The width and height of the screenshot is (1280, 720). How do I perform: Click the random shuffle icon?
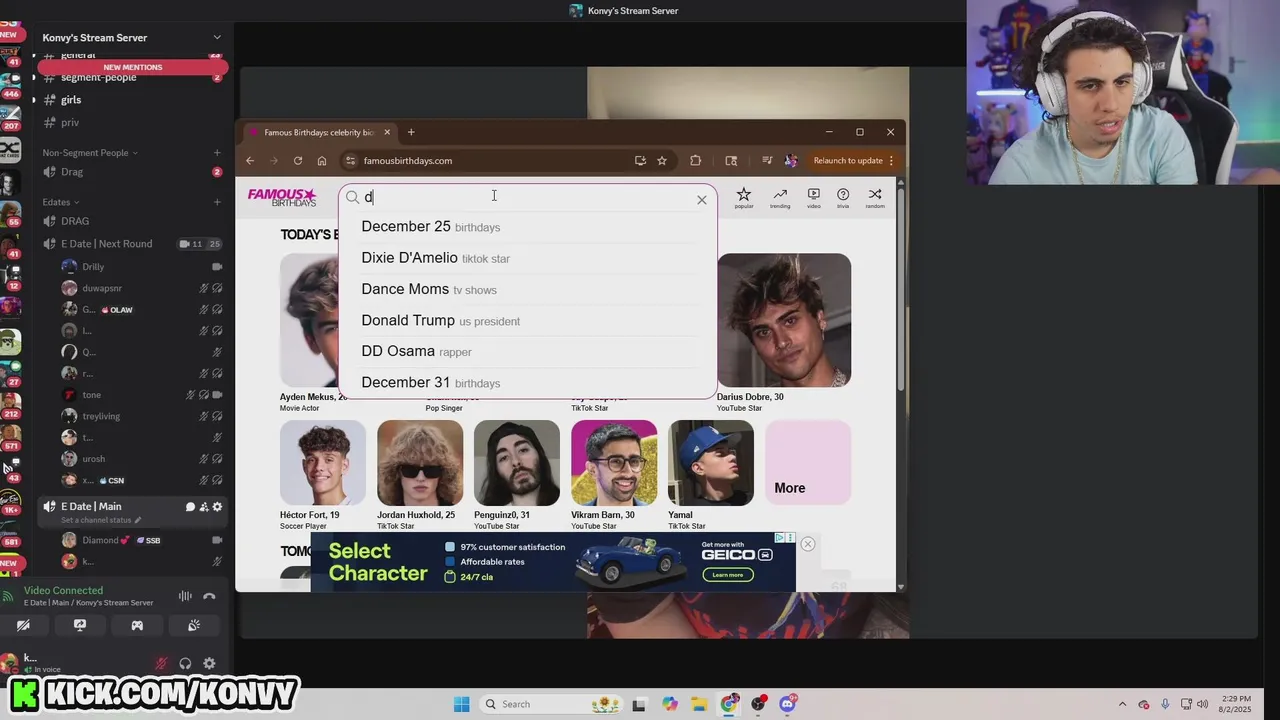(875, 197)
